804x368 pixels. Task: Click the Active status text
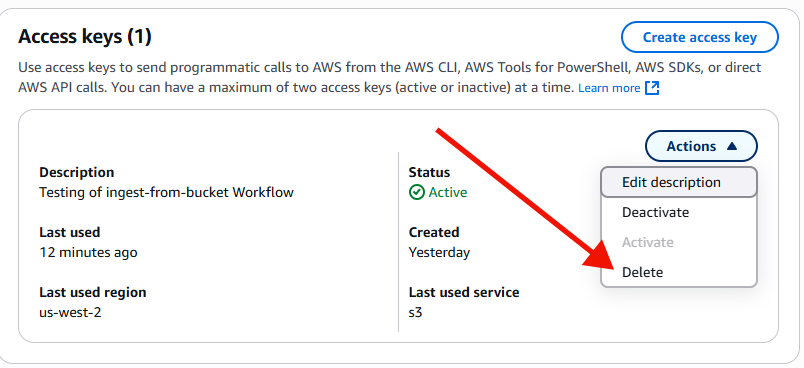[x=448, y=192]
